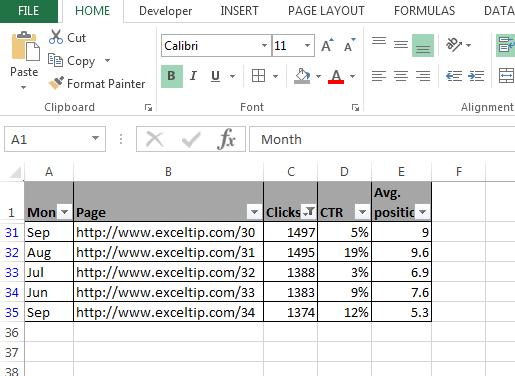Switch to the INSERT tab
The height and width of the screenshot is (376, 515).
click(x=239, y=11)
